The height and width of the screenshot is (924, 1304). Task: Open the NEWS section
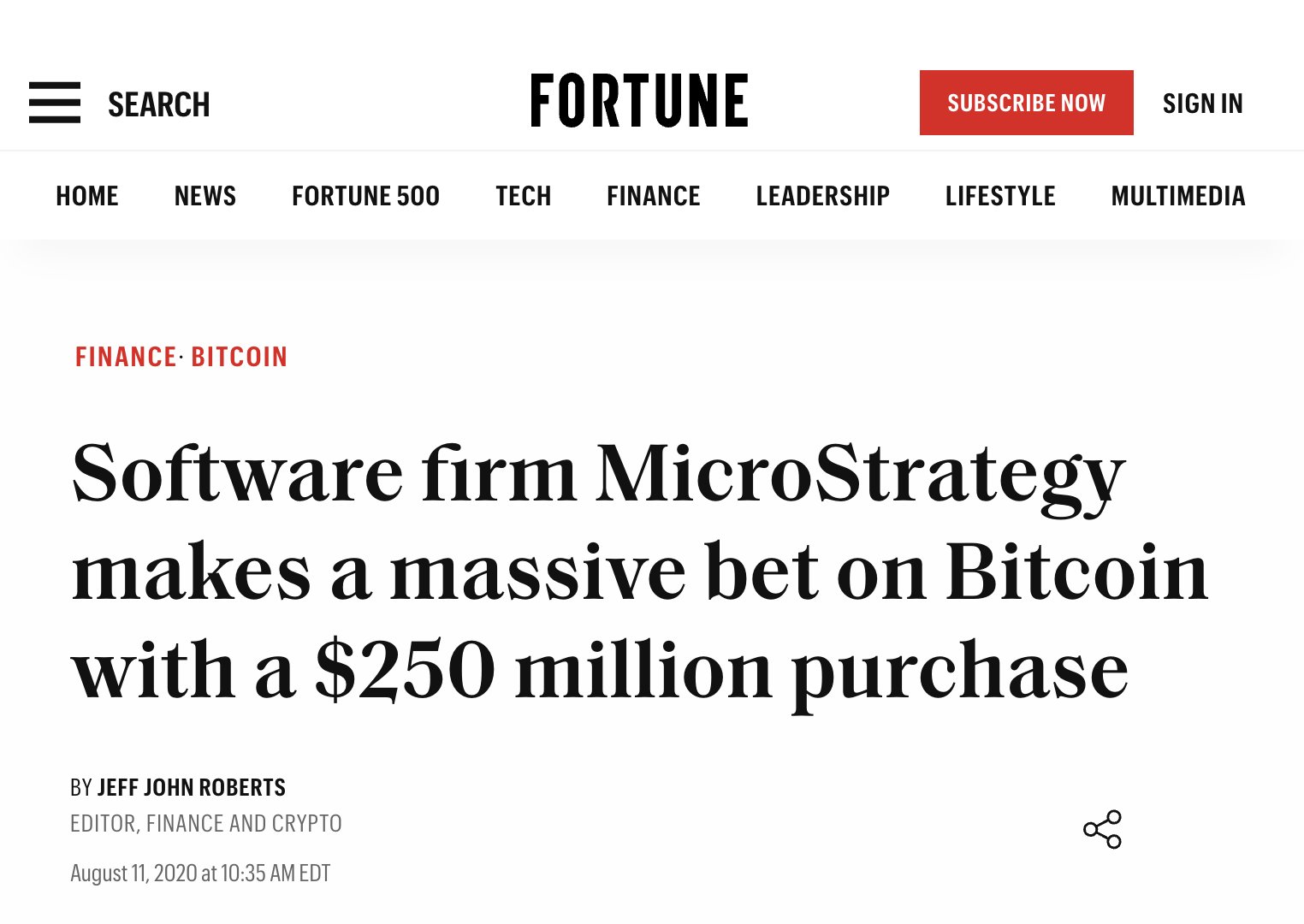[205, 196]
